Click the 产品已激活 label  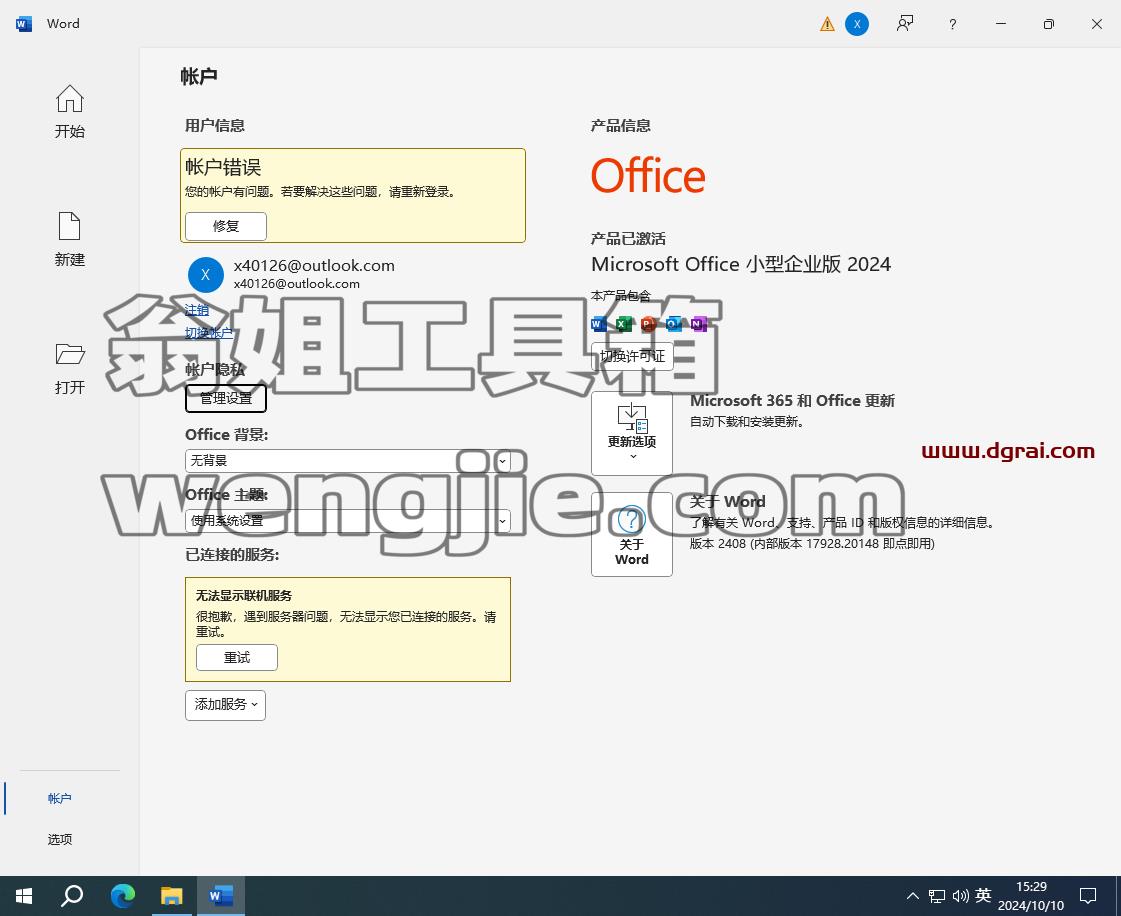(628, 238)
